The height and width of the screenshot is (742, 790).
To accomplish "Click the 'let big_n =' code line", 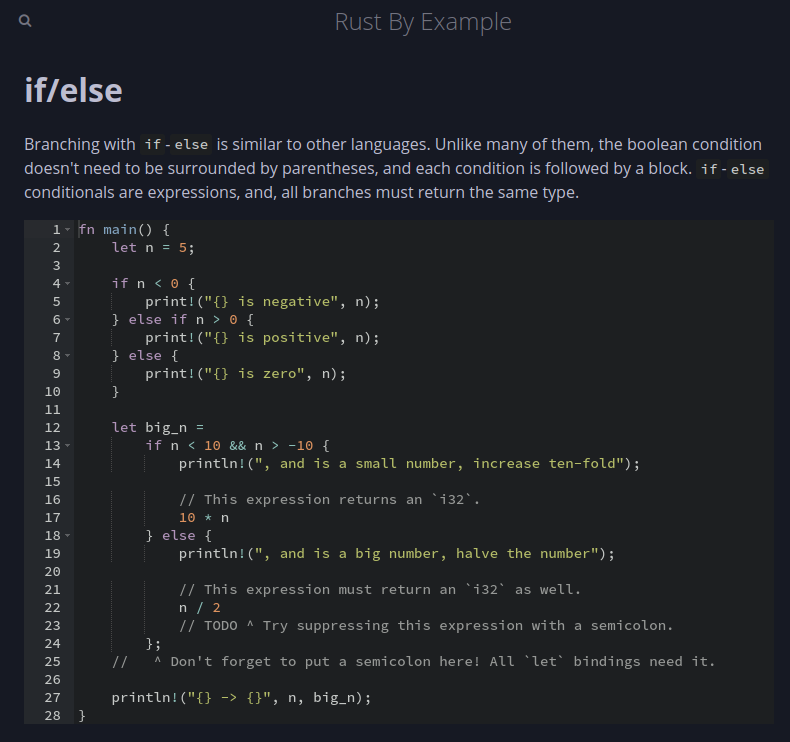I will (x=158, y=428).
